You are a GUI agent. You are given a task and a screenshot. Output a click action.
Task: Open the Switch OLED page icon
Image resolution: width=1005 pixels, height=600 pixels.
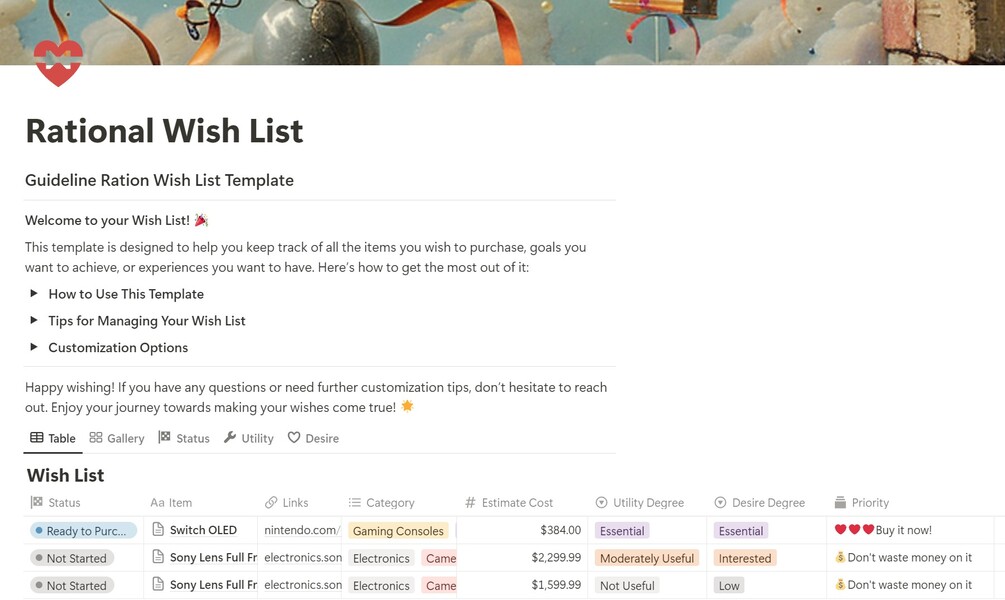(158, 530)
